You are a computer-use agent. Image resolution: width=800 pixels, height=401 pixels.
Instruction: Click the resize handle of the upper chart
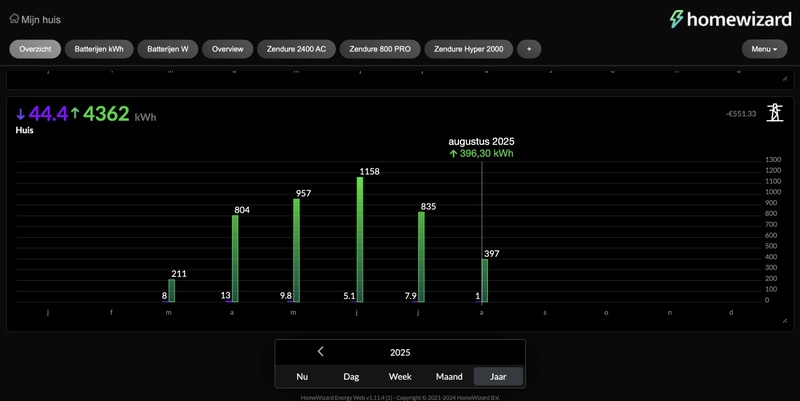785,79
